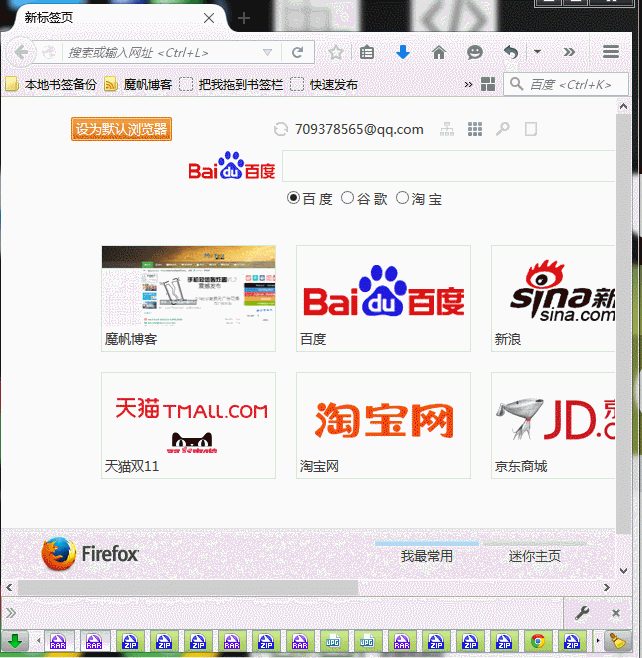Click the blank page square icon
Viewport: 642px width, 658px height.
531,129
